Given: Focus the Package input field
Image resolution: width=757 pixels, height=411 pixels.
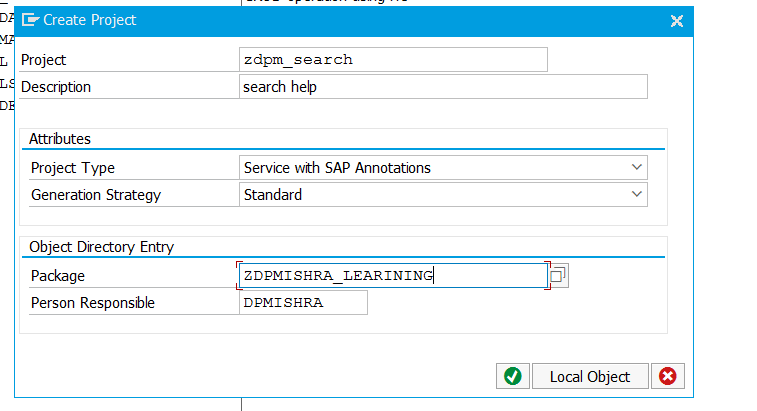Looking at the screenshot, I should [x=393, y=275].
